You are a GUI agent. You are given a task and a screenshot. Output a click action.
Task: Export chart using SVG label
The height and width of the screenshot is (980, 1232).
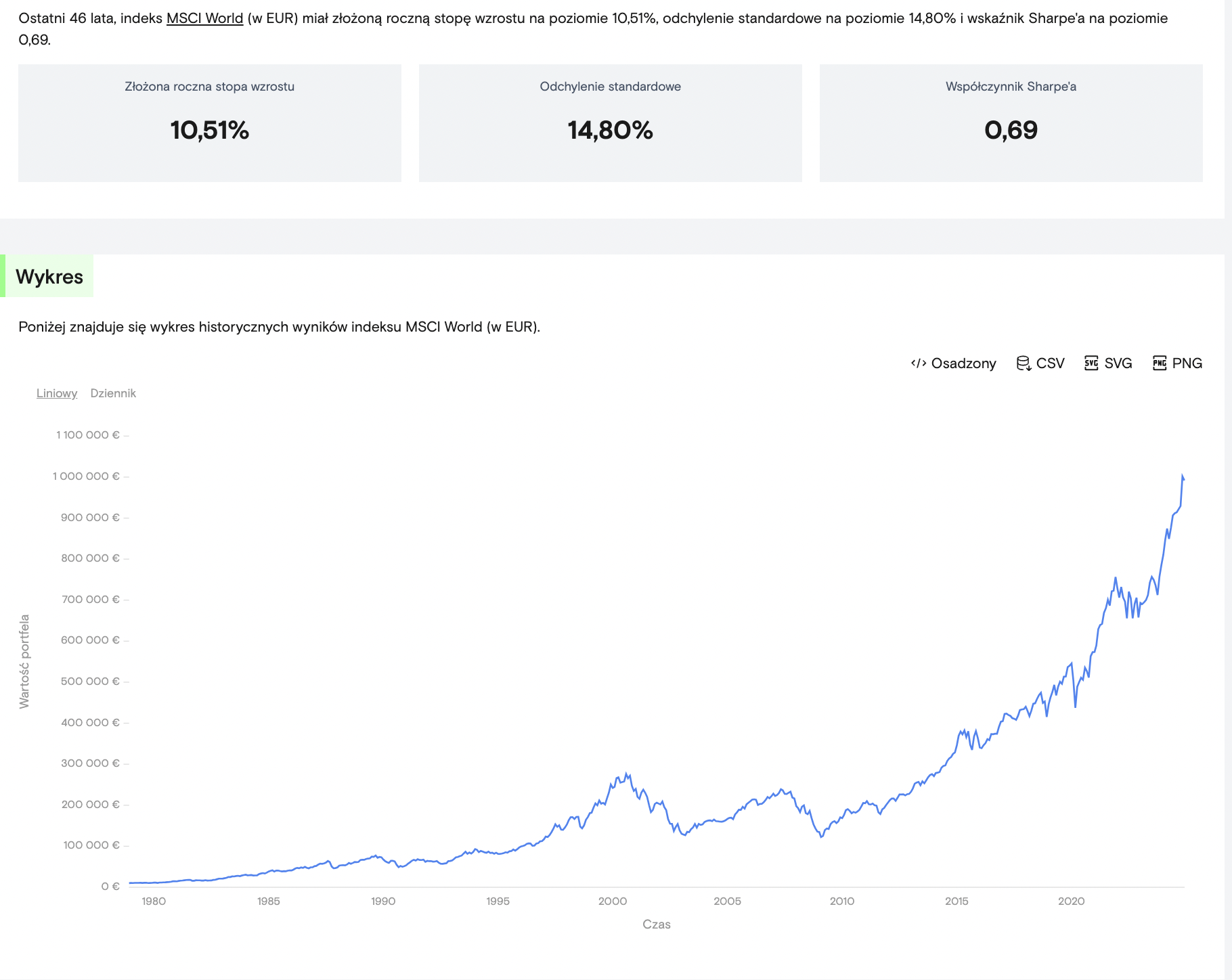(1118, 363)
